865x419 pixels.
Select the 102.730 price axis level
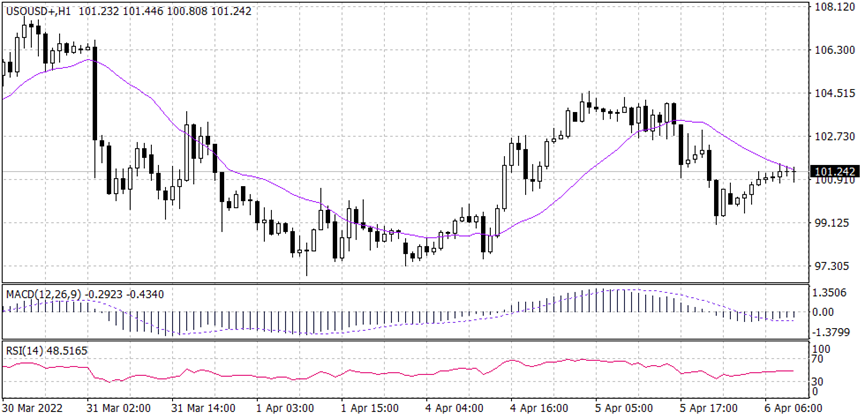click(833, 136)
